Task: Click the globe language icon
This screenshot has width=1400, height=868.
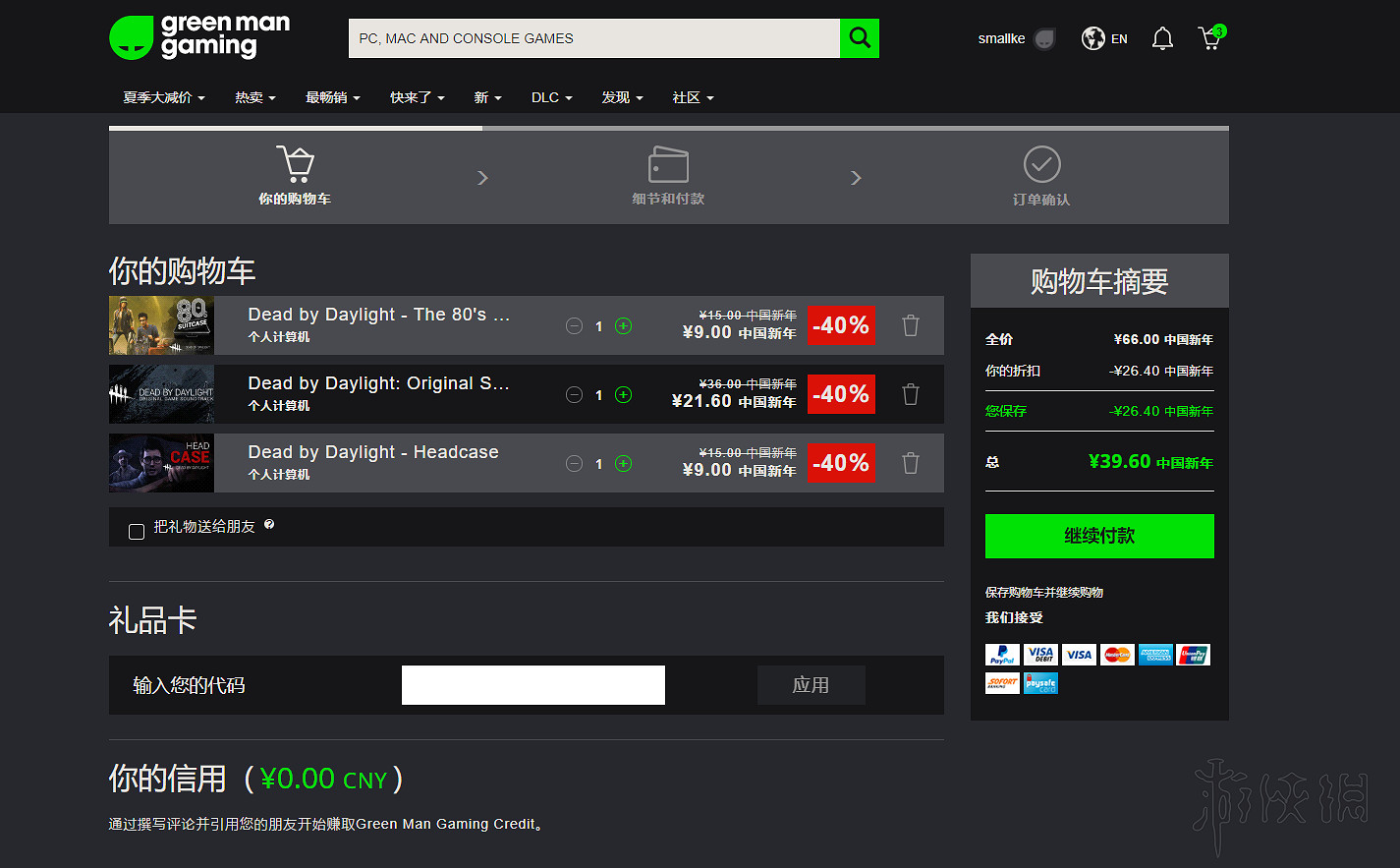Action: coord(1092,38)
